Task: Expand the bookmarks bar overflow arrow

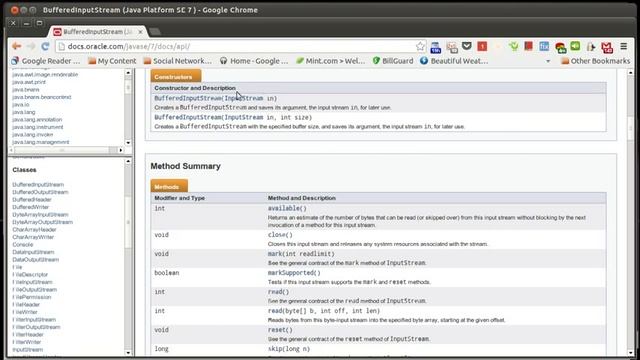Action: 548,61
